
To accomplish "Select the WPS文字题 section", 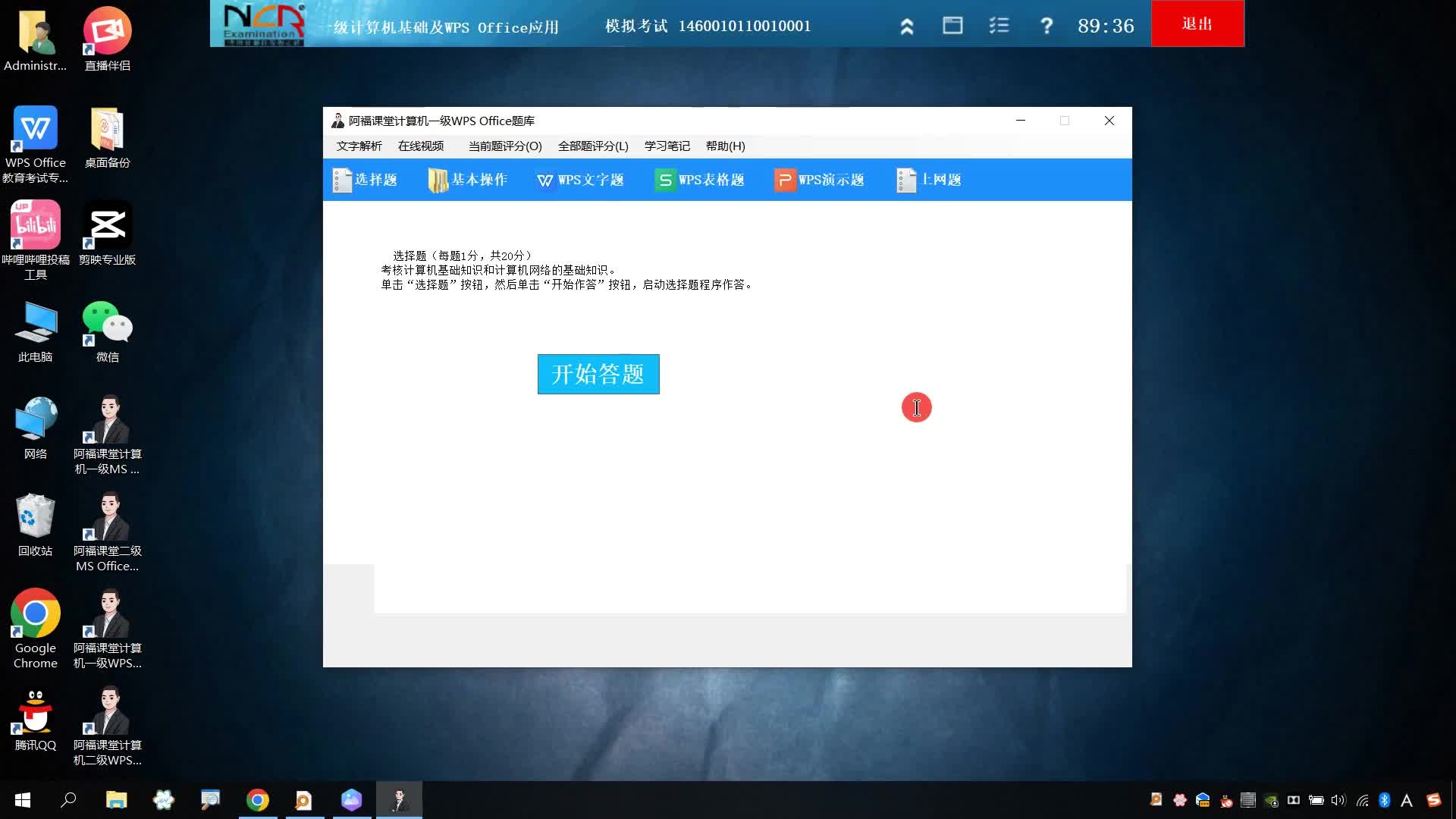I will 580,180.
